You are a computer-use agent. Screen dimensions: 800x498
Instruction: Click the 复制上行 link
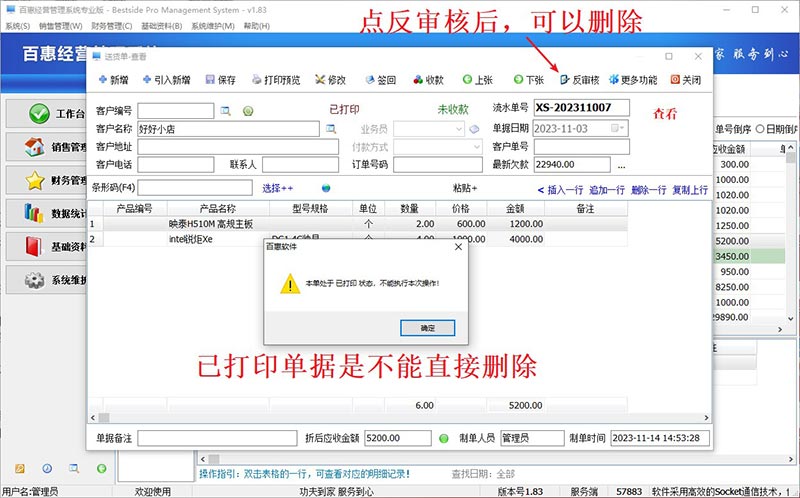690,190
